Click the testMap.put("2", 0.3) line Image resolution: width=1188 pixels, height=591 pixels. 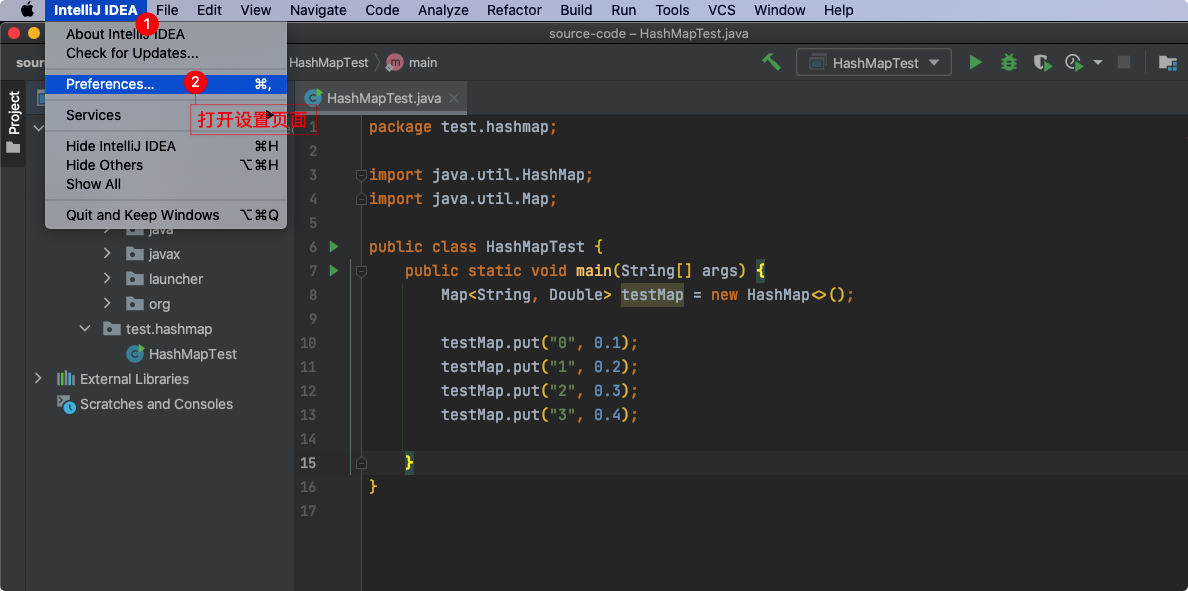[539, 391]
